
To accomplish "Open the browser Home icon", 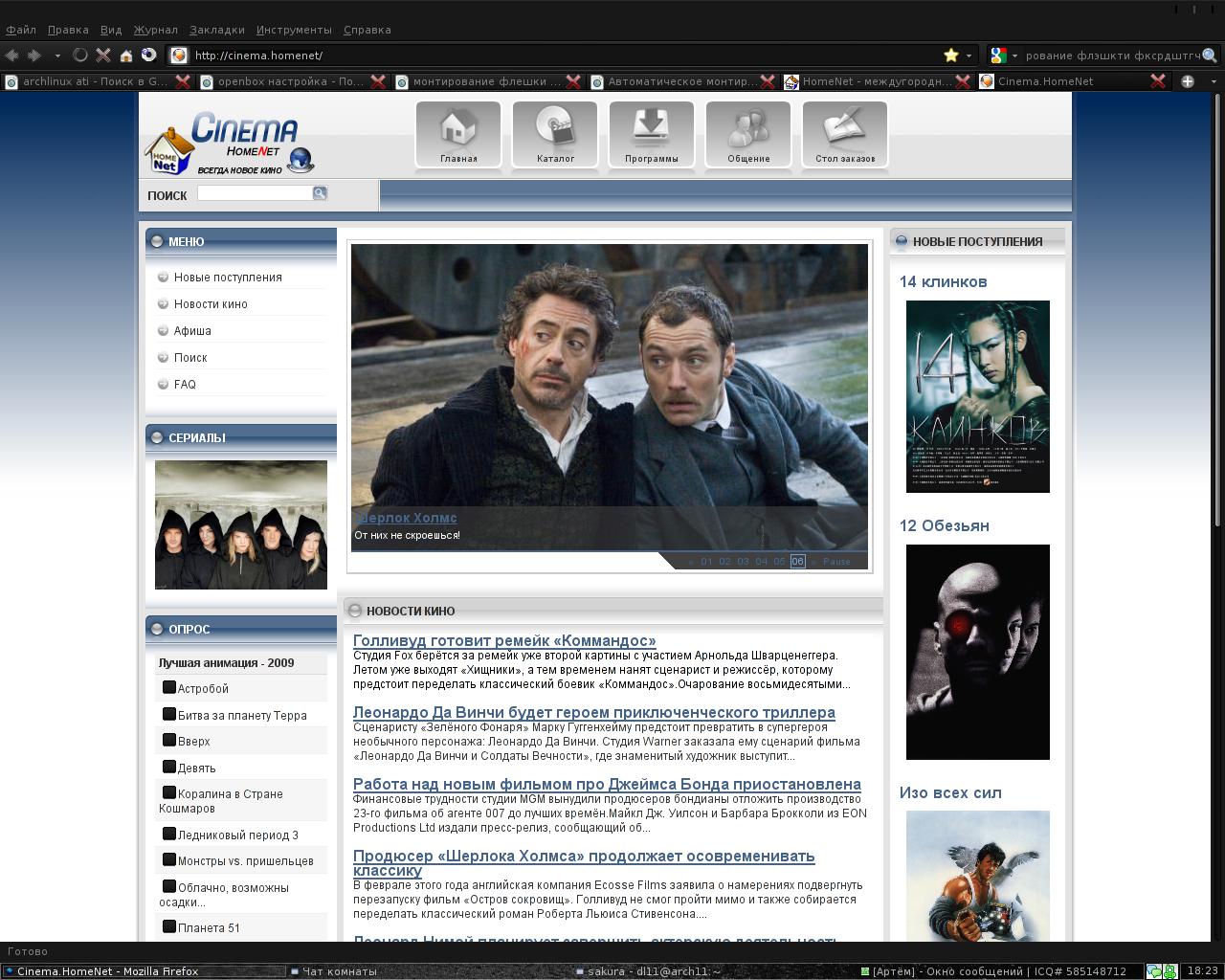I will (x=126, y=56).
